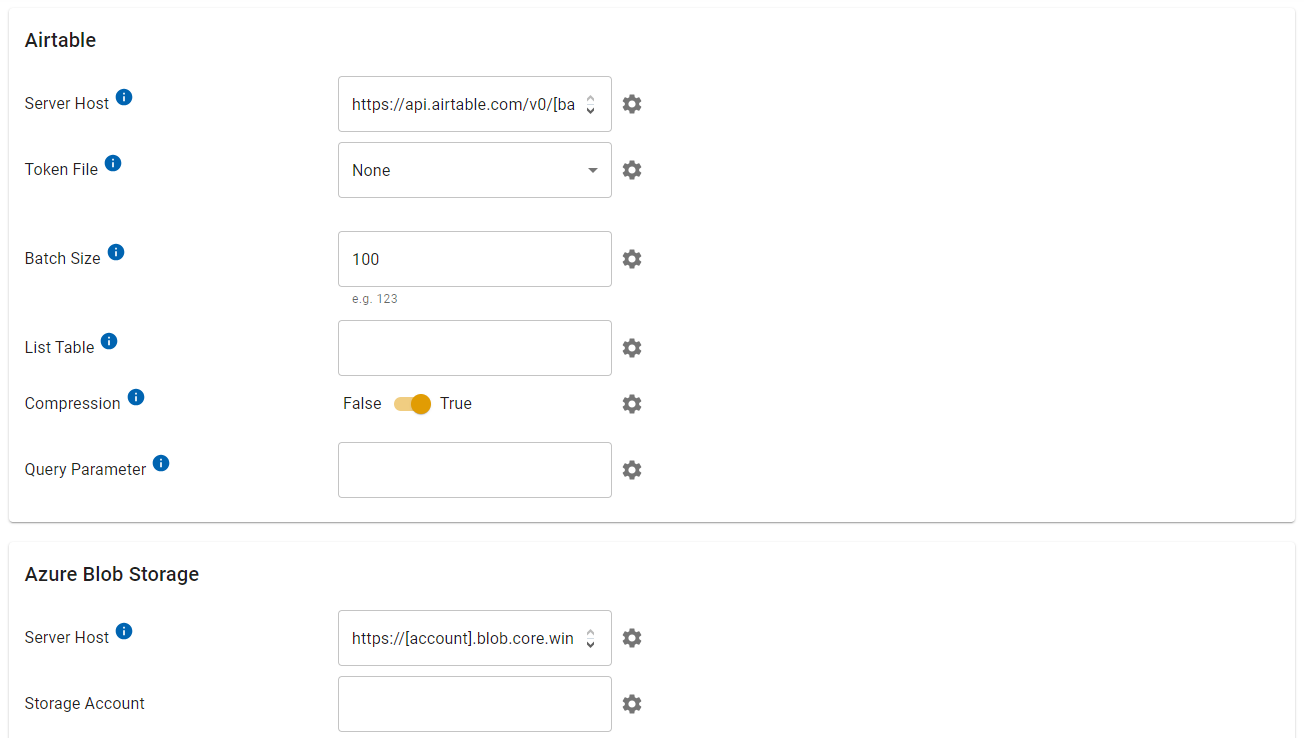Image resolution: width=1304 pixels, height=738 pixels.
Task: Click Token File info icon
Action: coord(113,163)
